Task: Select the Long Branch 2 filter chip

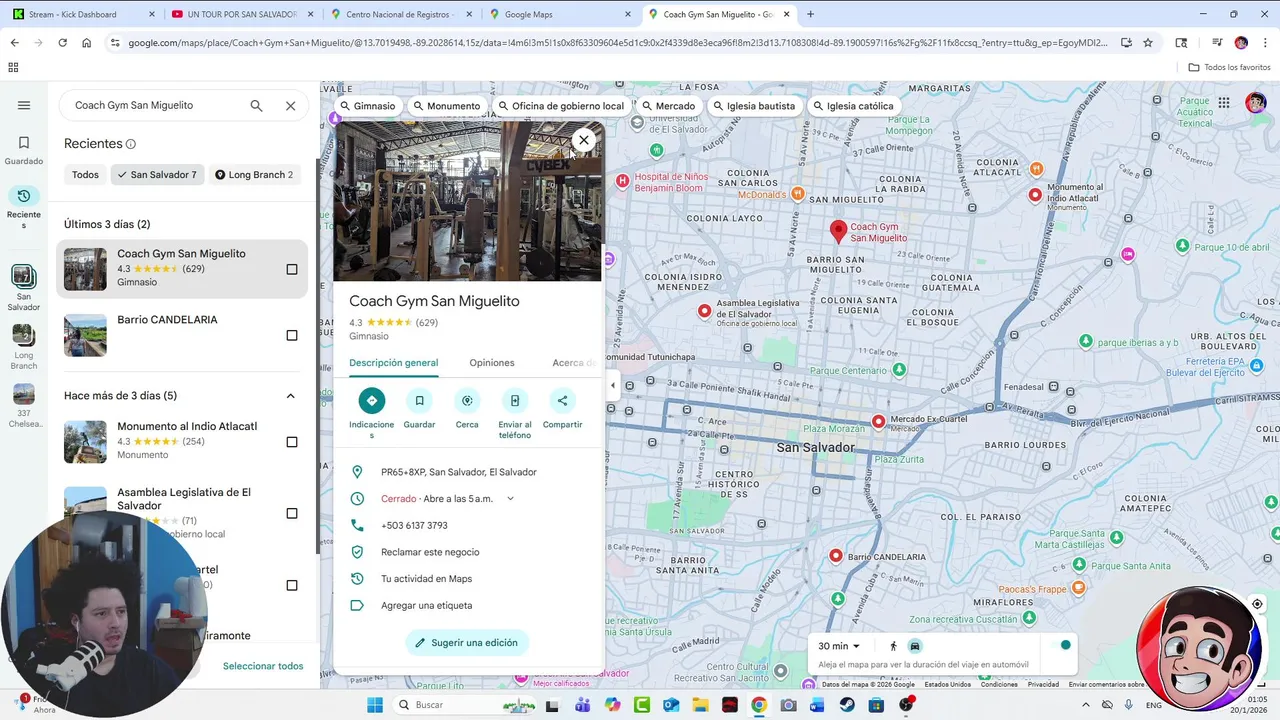Action: [x=254, y=175]
